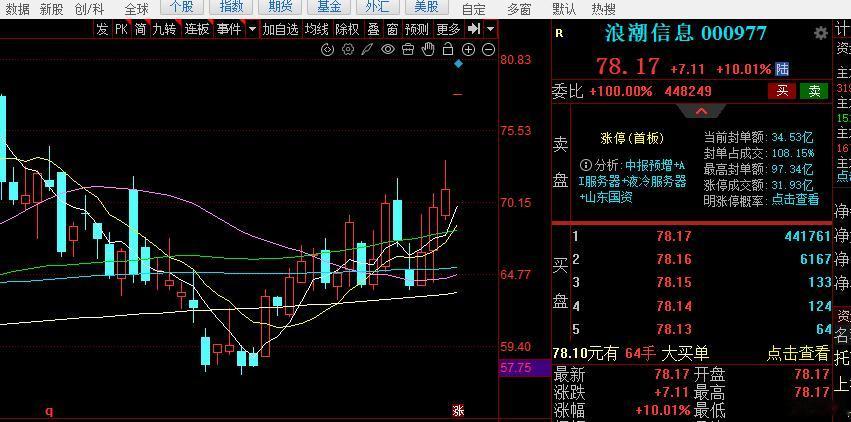
Task: Zoom in with the plus circle icon
Action: pyautogui.click(x=468, y=50)
